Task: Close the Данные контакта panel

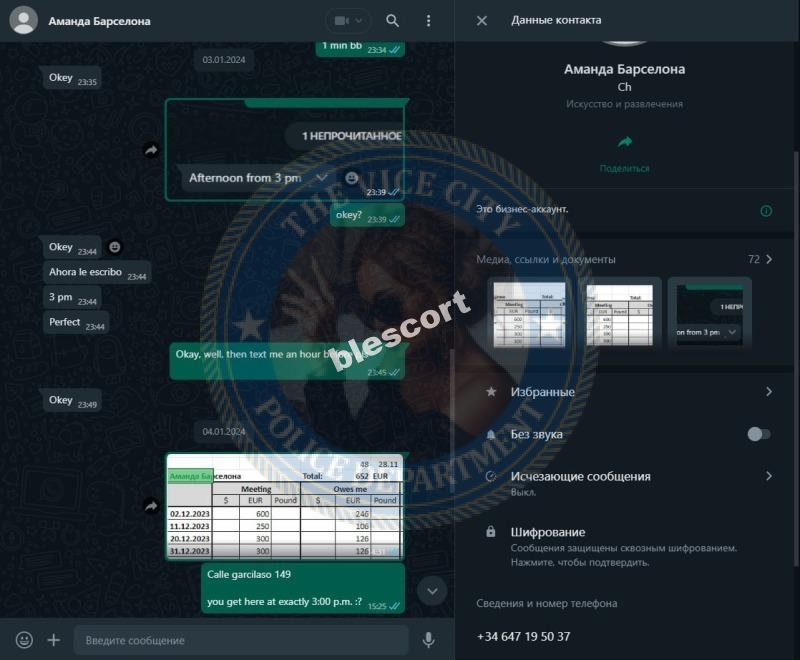Action: [x=482, y=21]
